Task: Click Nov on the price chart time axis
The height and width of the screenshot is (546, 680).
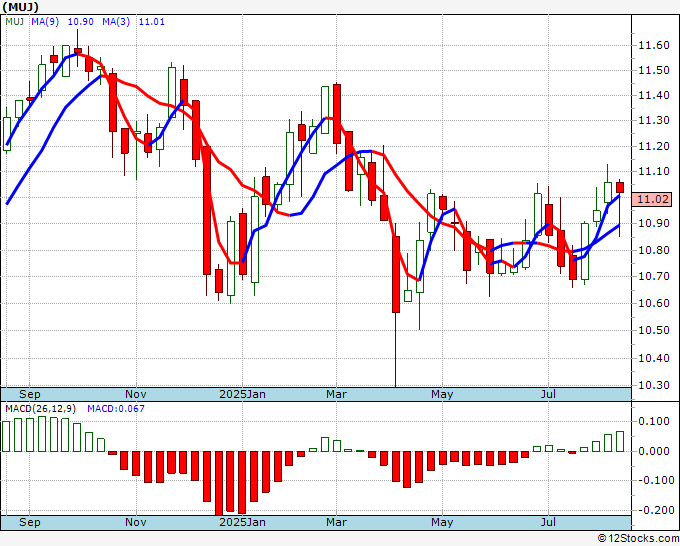Action: pos(136,394)
